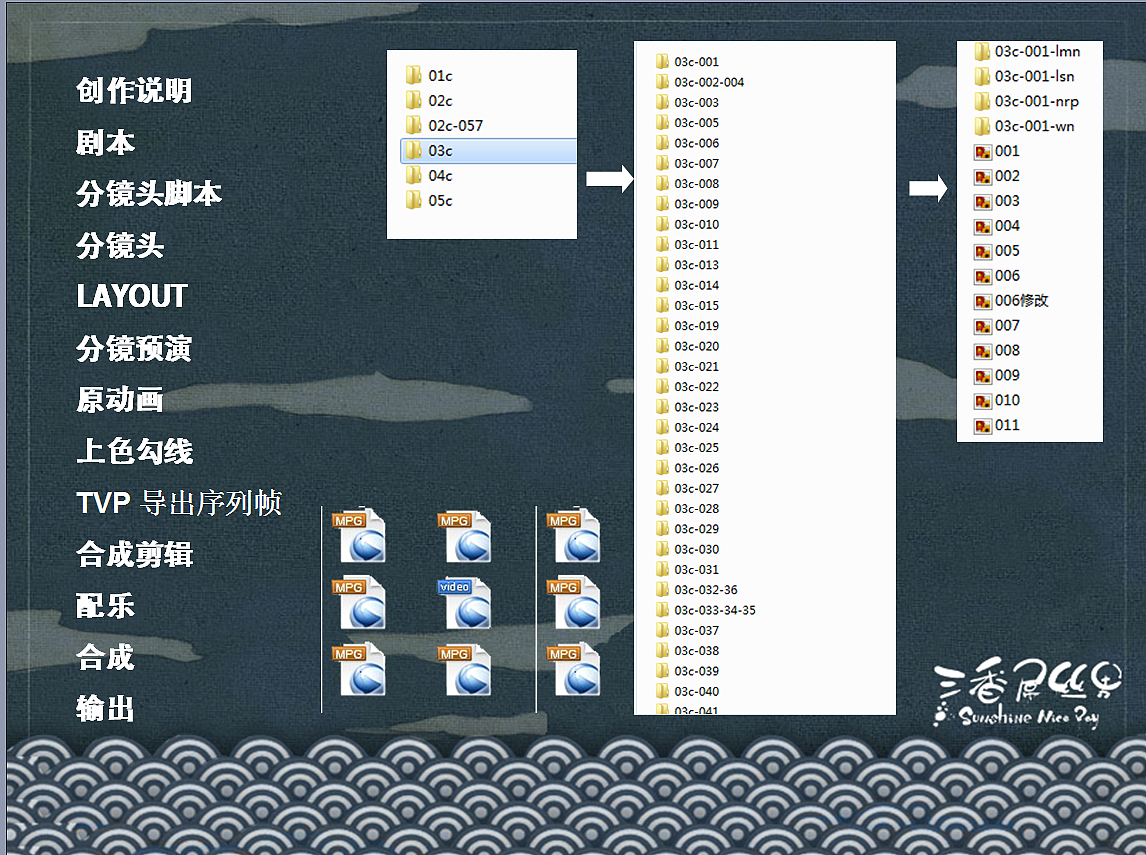Viewport: 1146px width, 855px height.
Task: Click the image file icon for 002
Action: (x=983, y=177)
